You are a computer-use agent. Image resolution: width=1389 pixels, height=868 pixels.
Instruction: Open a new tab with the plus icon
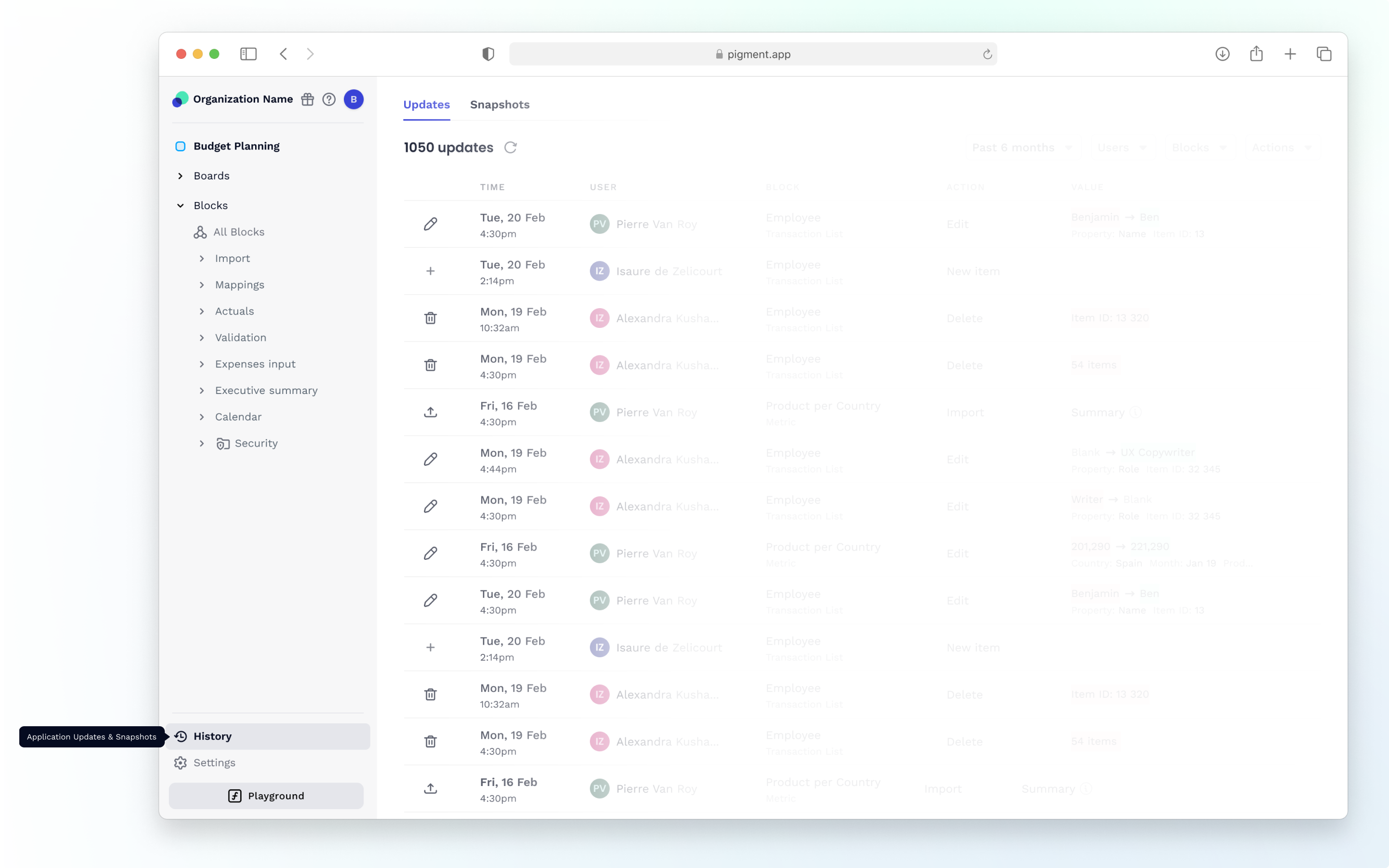[1290, 54]
